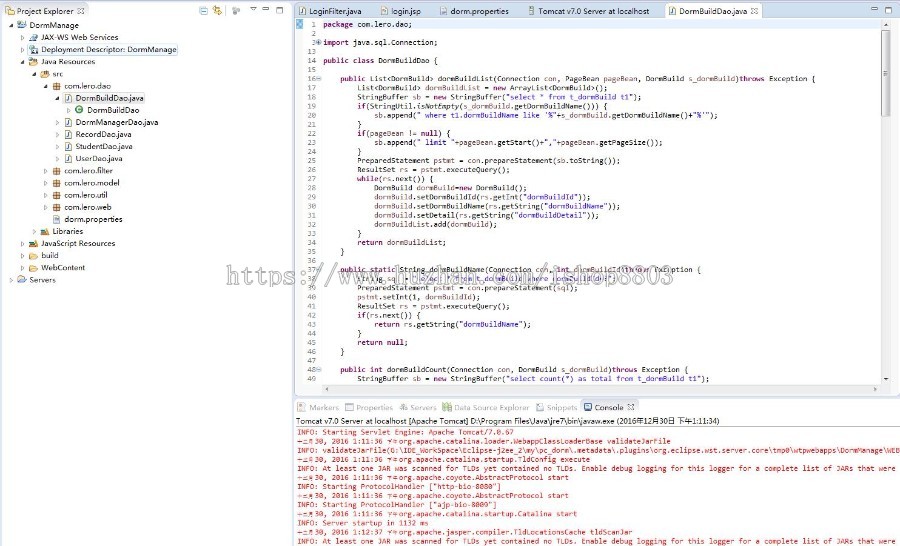
Task: Switch to the LoginFilter.java editor tab
Action: [x=331, y=11]
